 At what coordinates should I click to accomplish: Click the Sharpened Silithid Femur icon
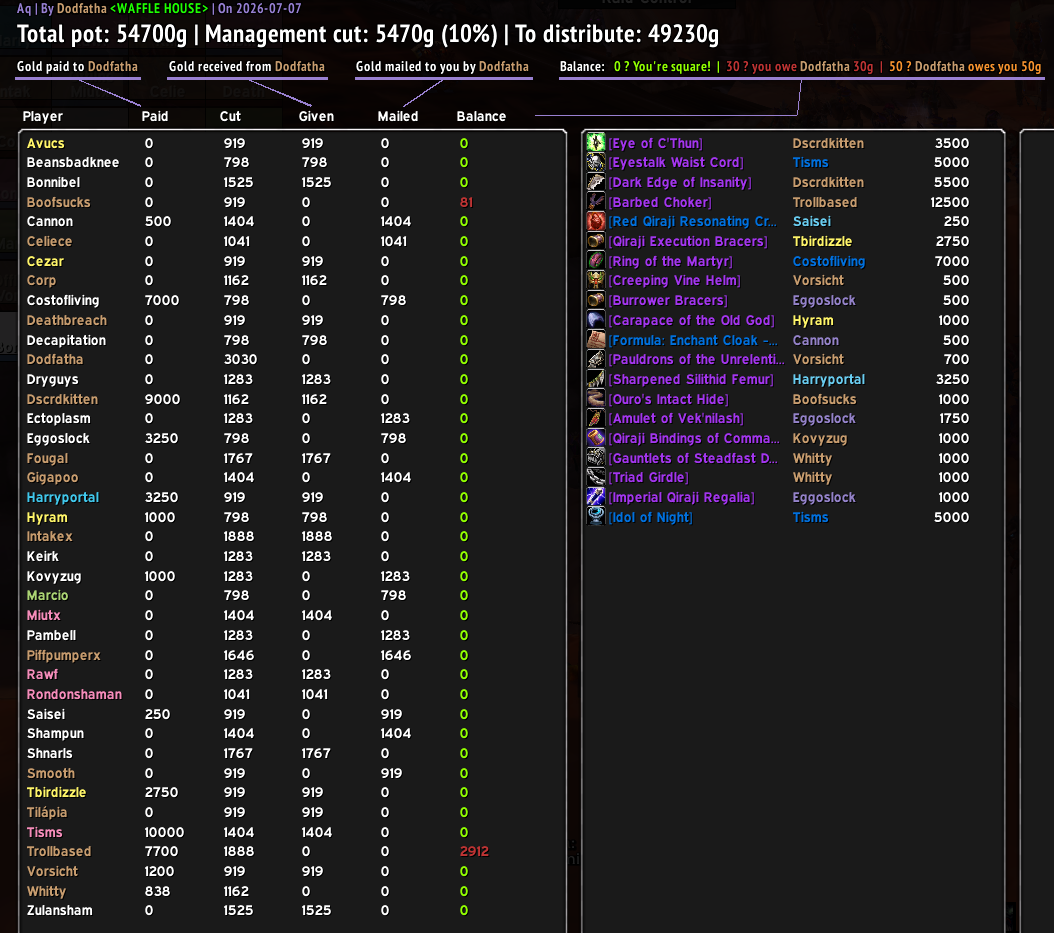[596, 379]
